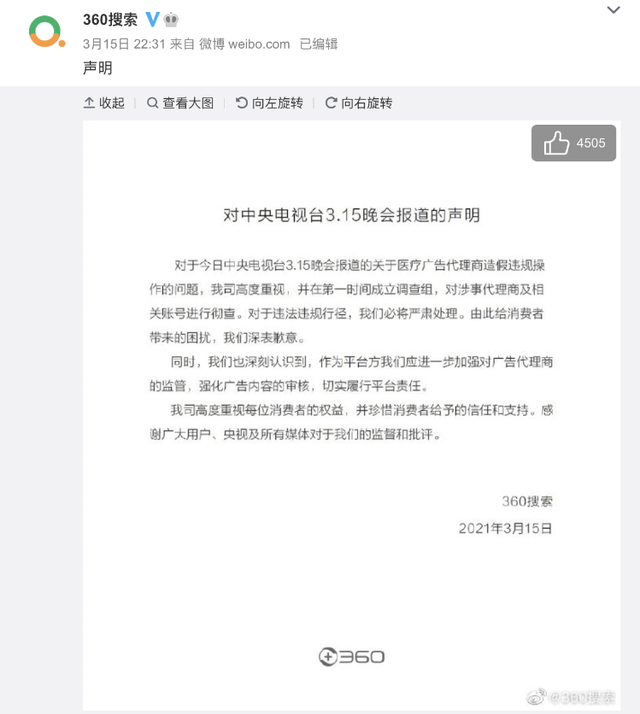This screenshot has height=714, width=640.
Task: Click the counterclockwise rotate arrow icon
Action: coord(241,103)
